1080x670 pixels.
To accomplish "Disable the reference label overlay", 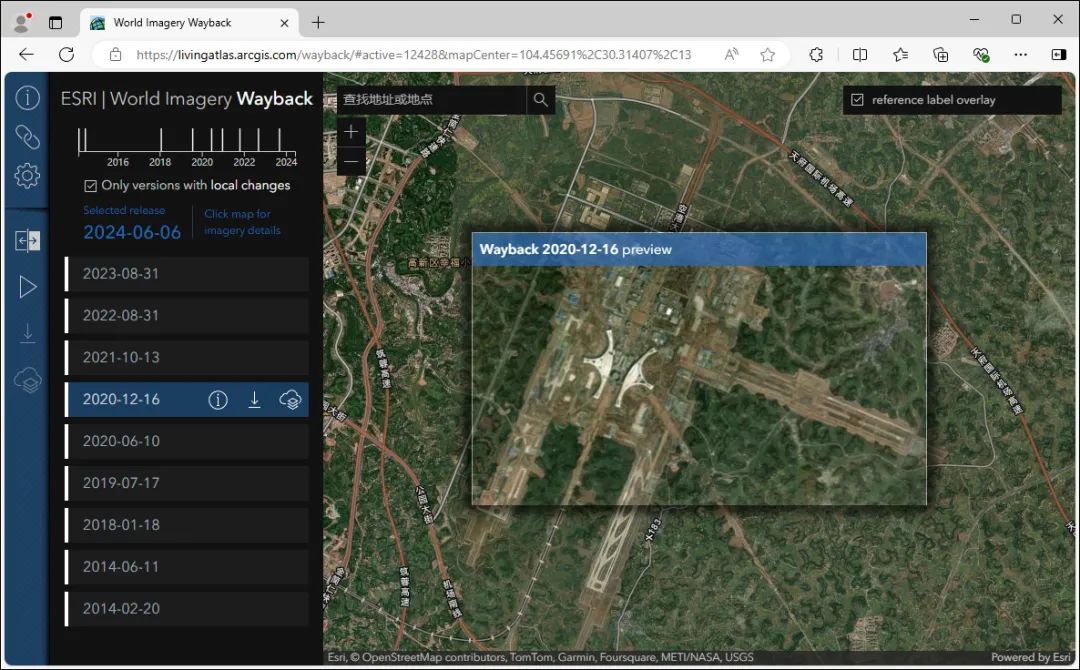I will 857,99.
